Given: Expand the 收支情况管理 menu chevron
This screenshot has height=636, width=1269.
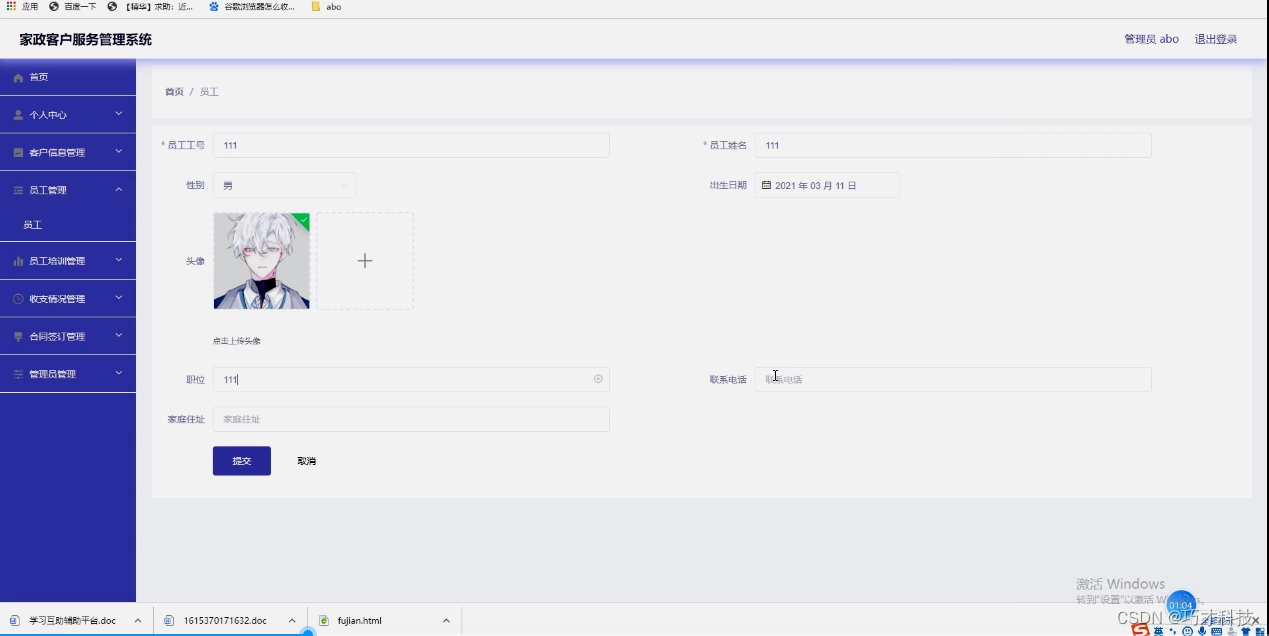Looking at the screenshot, I should click(119, 298).
